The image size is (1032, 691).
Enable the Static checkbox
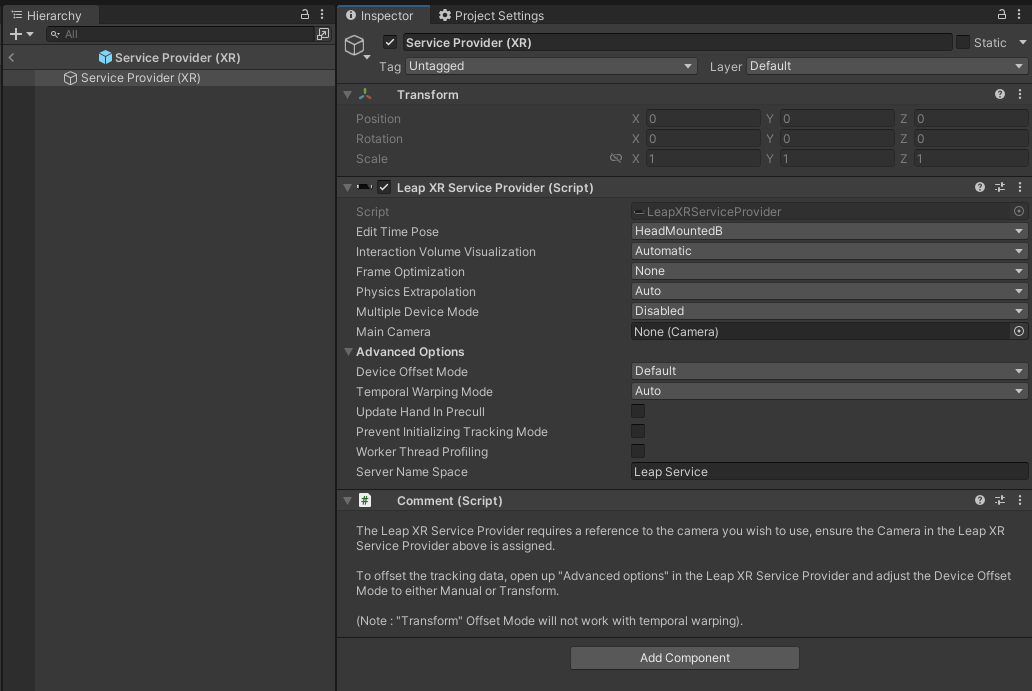[963, 42]
